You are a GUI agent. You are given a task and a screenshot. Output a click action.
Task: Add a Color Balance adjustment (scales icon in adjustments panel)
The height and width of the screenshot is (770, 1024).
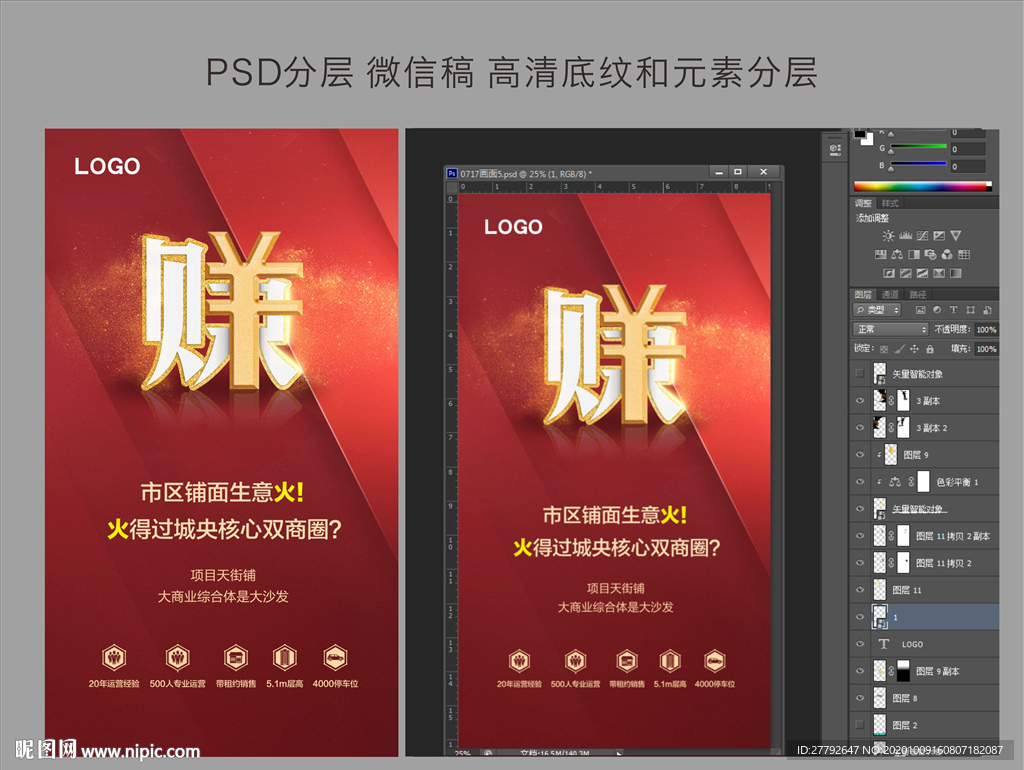tap(897, 255)
